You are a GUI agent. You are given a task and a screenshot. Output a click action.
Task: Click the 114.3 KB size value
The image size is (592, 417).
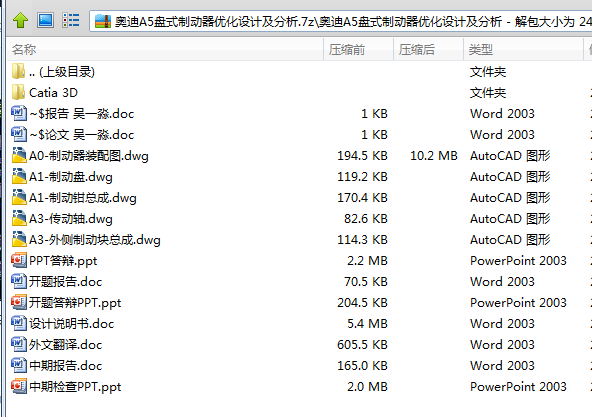coord(362,239)
